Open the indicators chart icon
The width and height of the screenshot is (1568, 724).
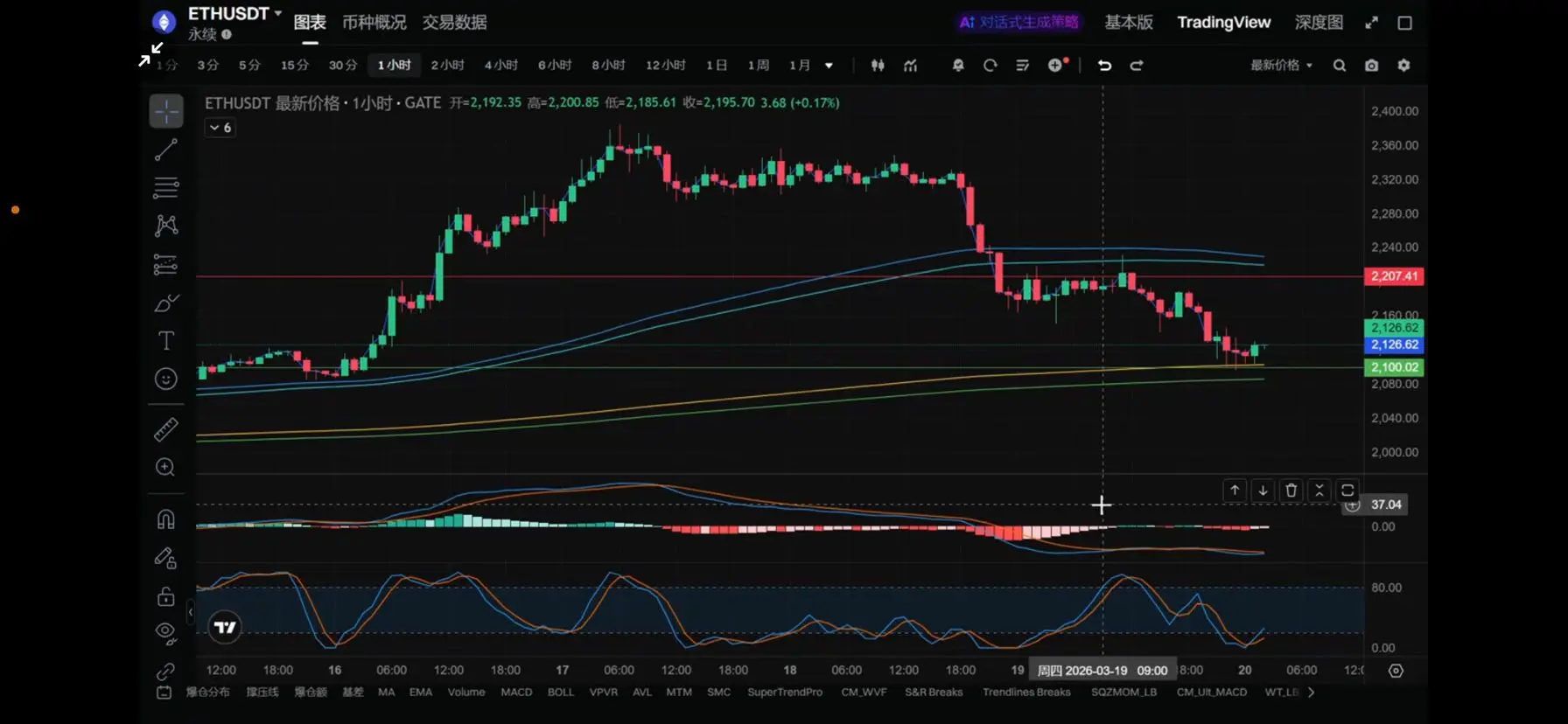[911, 66]
